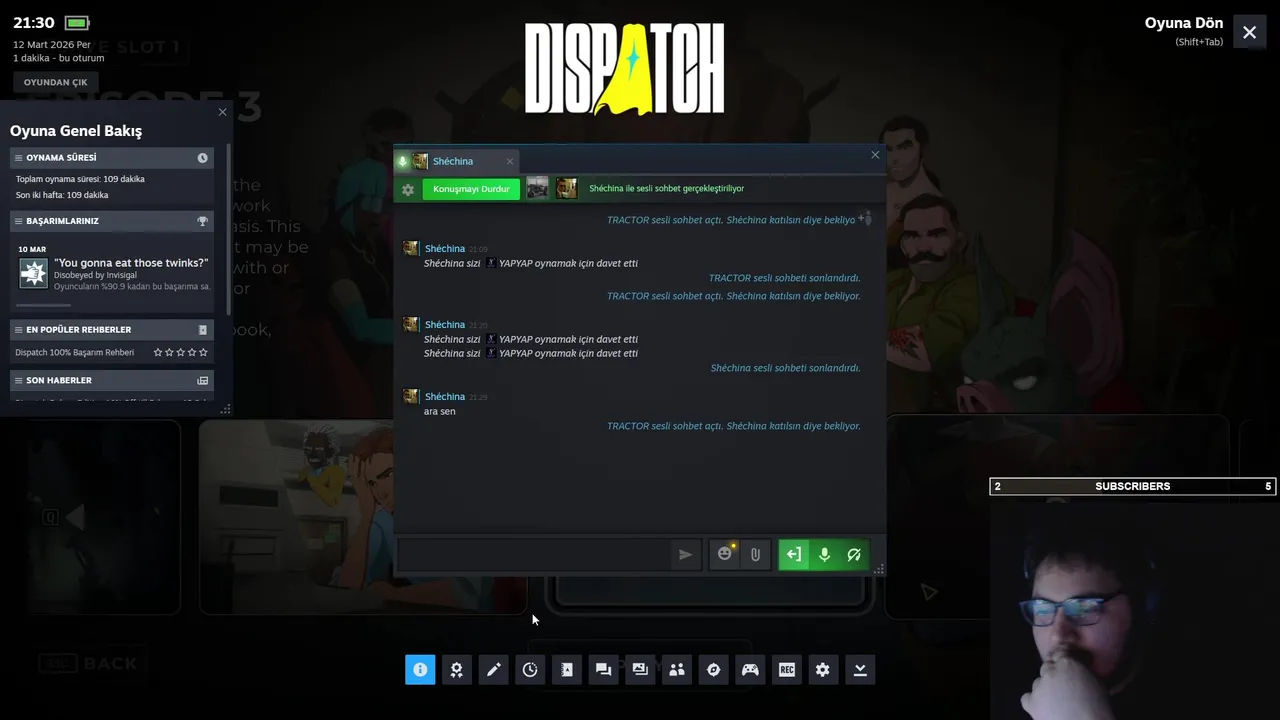The image size is (1280, 720).
Task: Click Oyundan Çık button
Action: pos(56,82)
